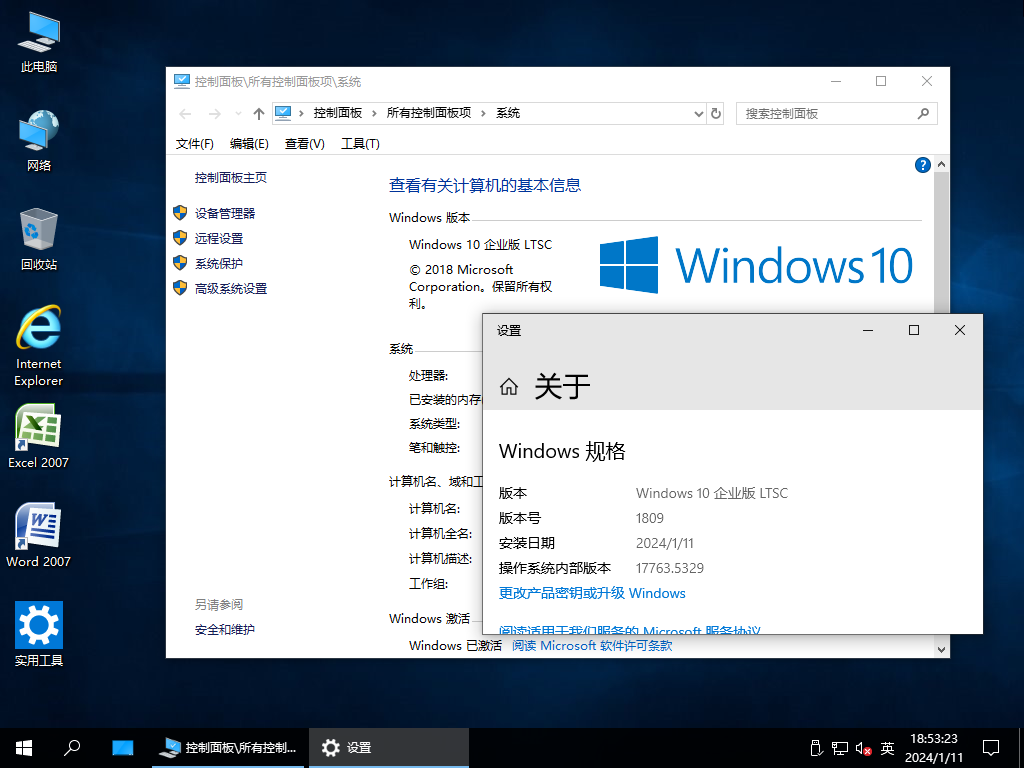1024x768 pixels.
Task: Expand chevron after 控制面板 breadcrumb
Action: point(374,114)
